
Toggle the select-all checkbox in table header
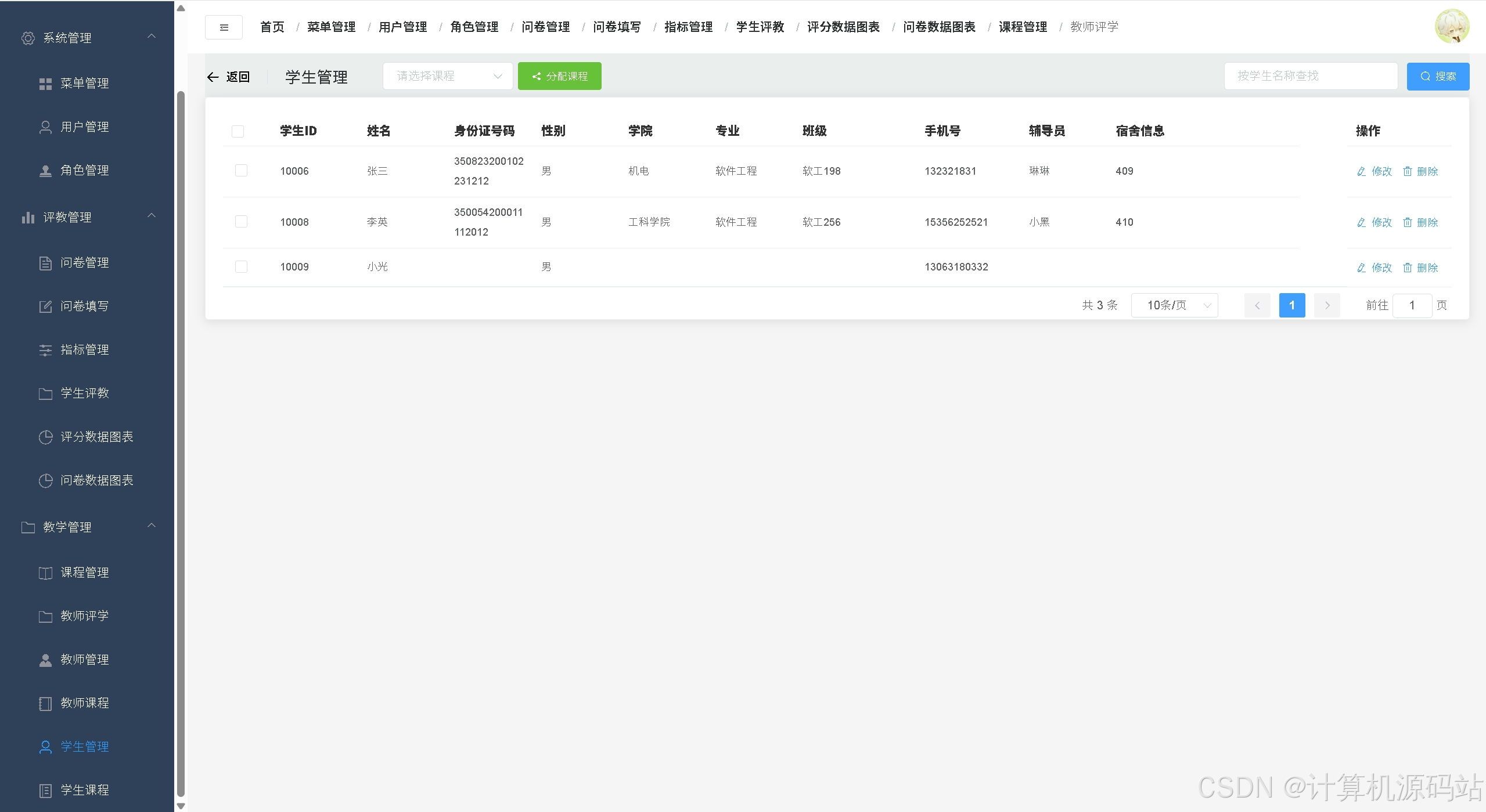pyautogui.click(x=238, y=131)
